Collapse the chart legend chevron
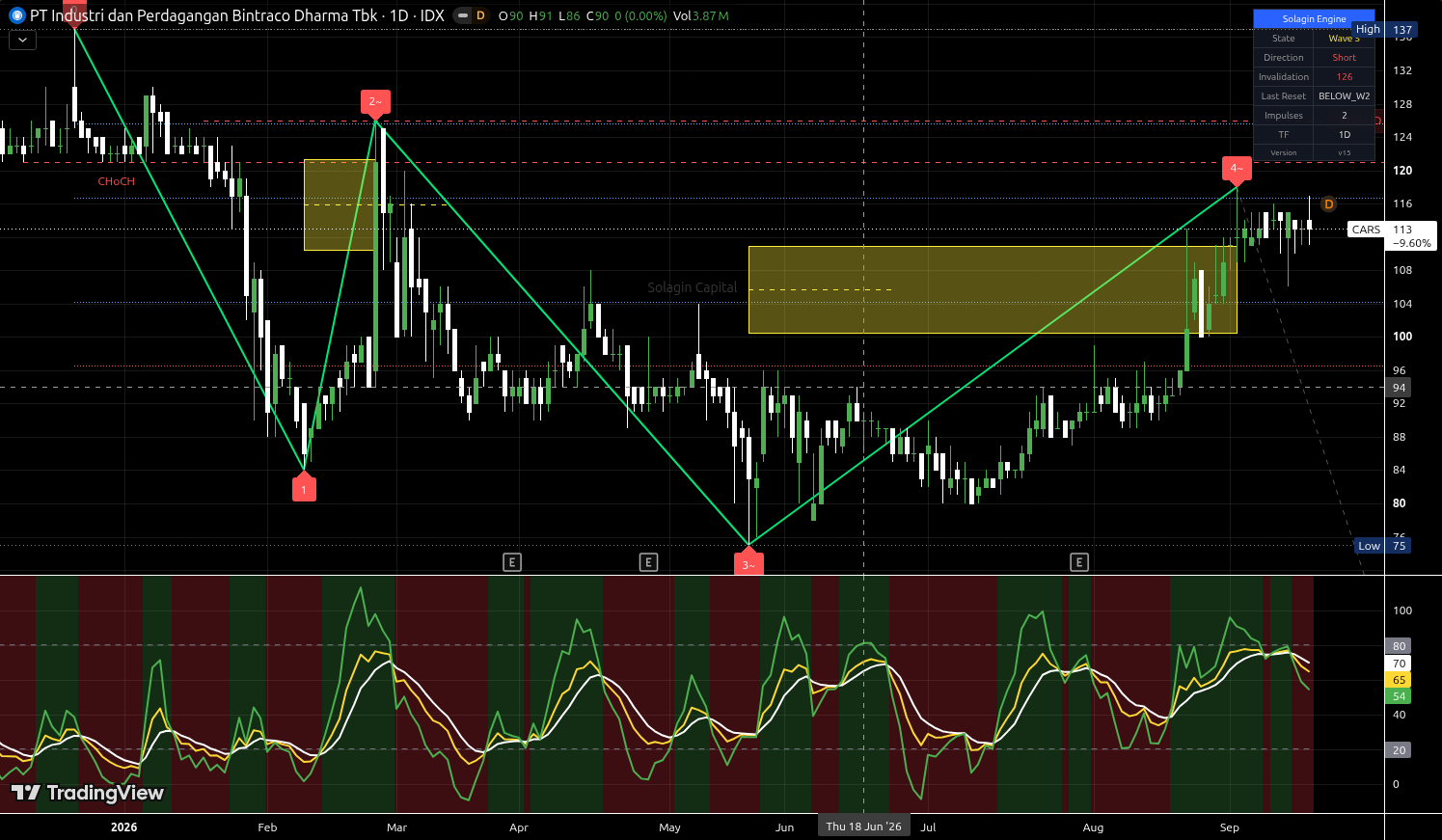 (22, 41)
